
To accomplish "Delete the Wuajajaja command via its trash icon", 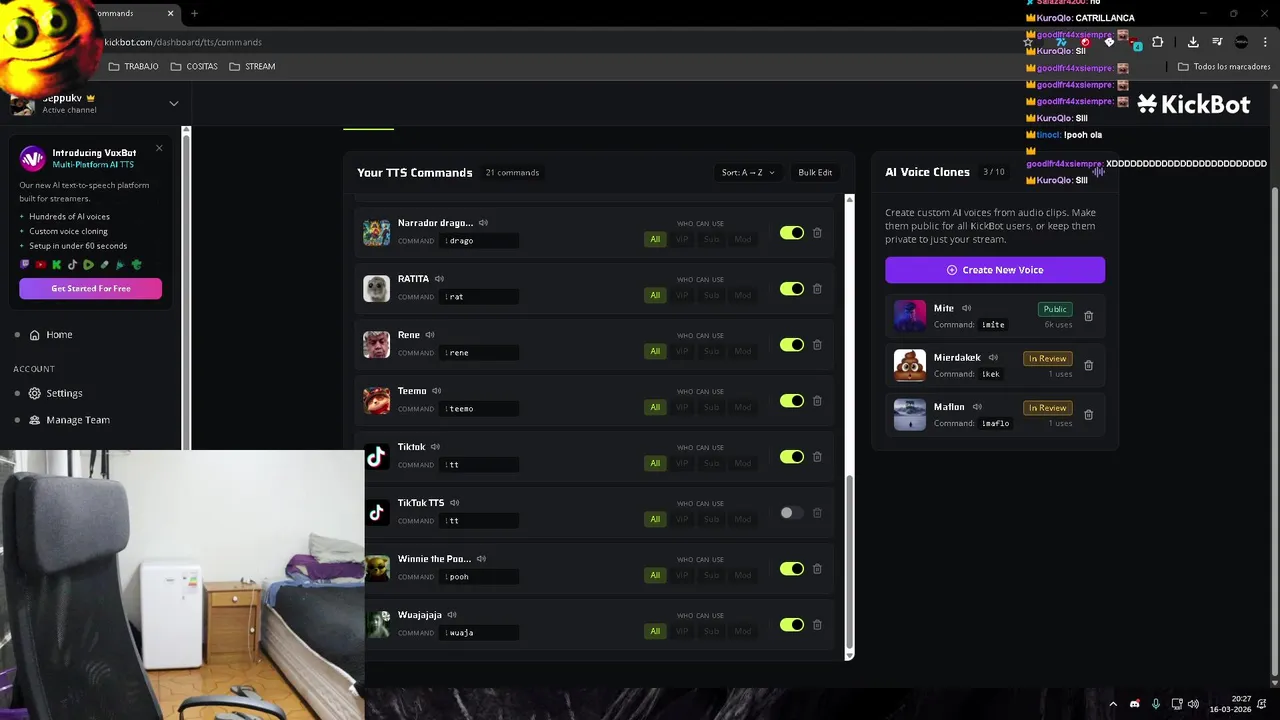I will [817, 625].
